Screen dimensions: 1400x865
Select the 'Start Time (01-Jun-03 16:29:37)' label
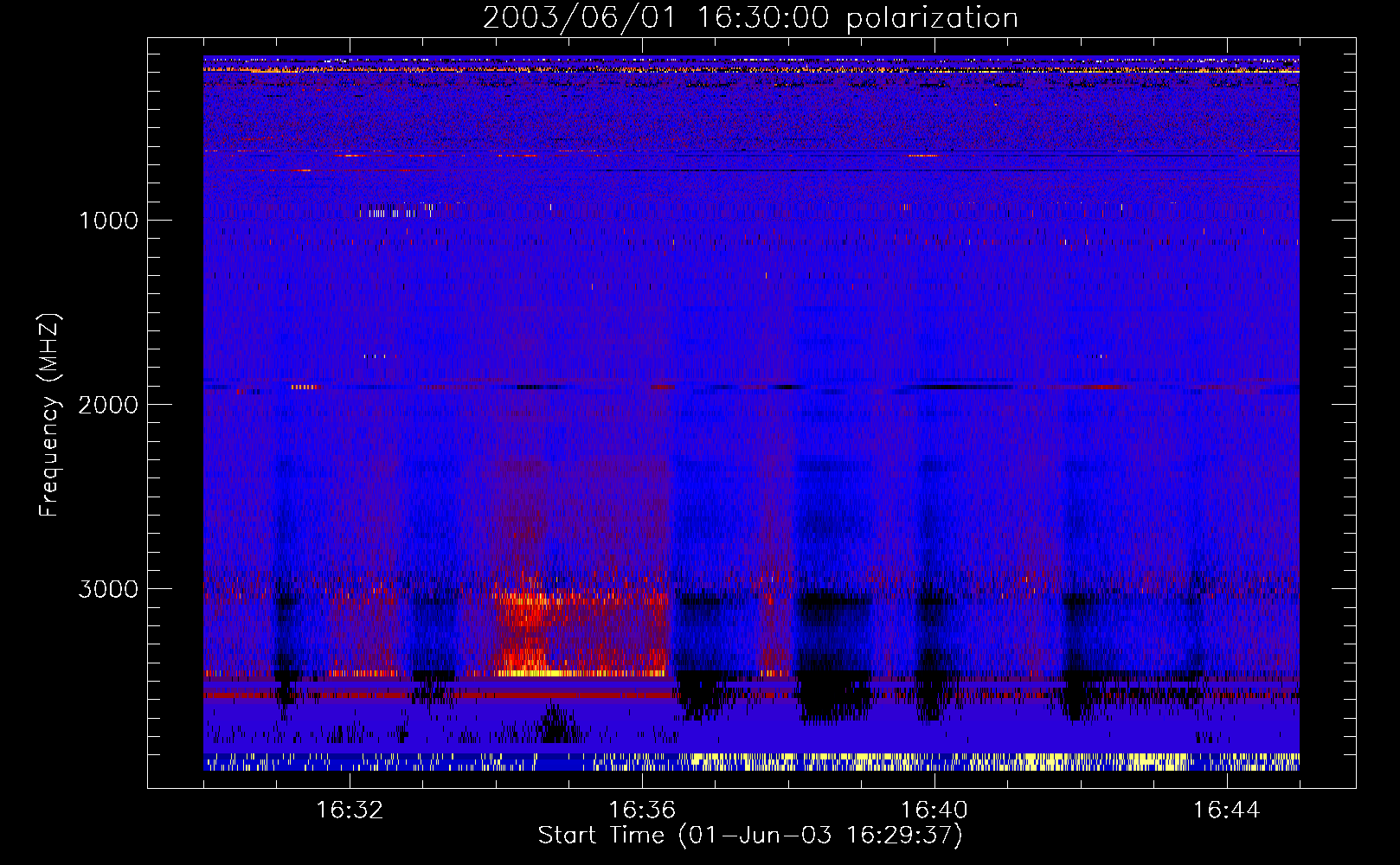(750, 836)
